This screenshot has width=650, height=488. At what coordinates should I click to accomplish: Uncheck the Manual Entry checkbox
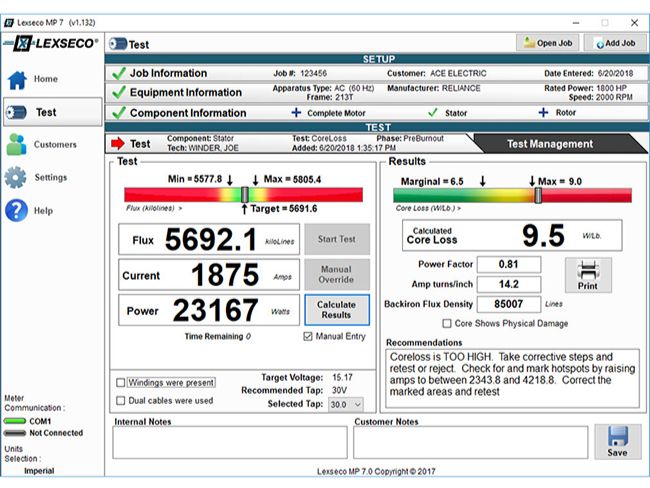pos(308,337)
